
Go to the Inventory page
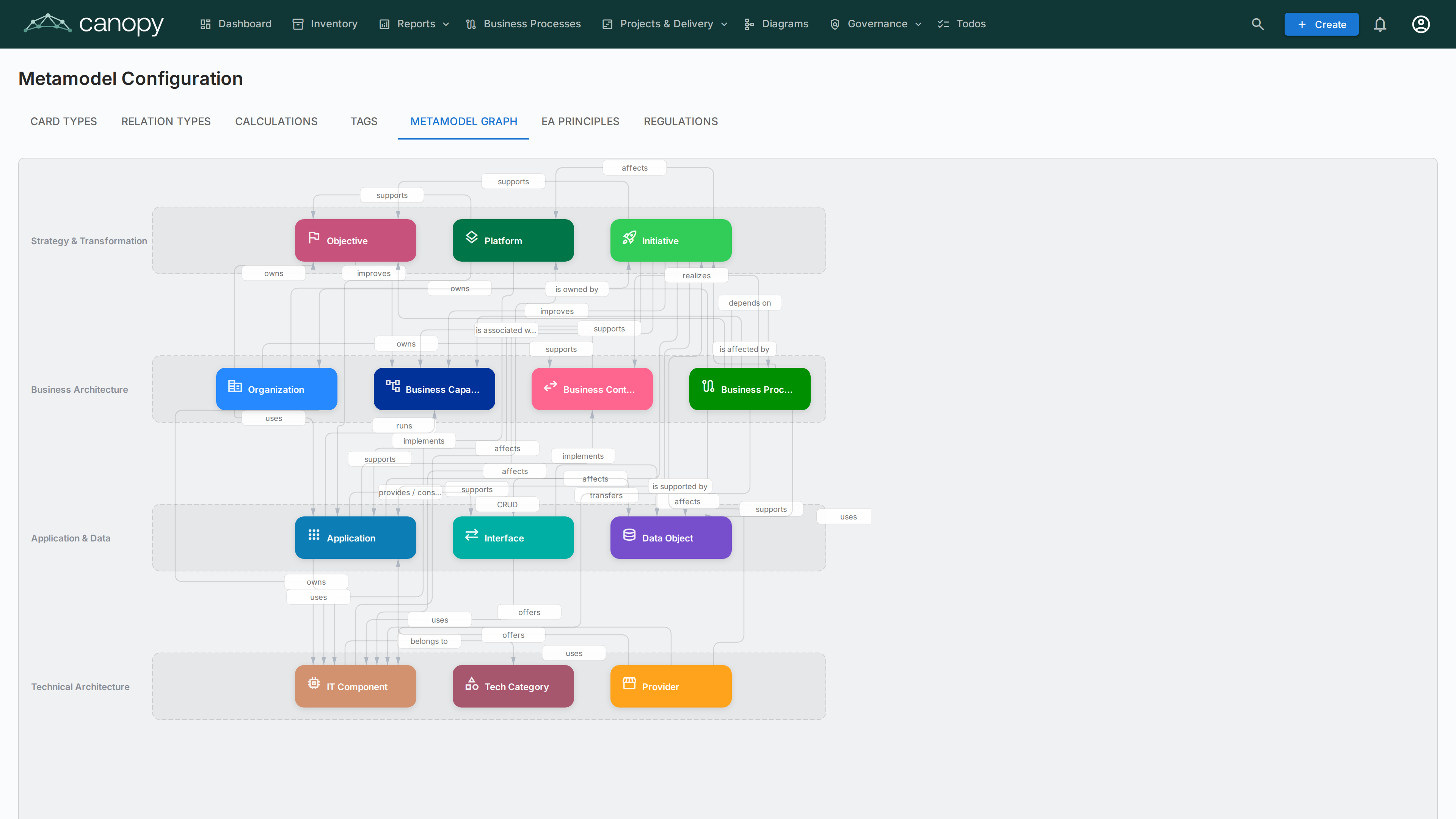(x=325, y=24)
